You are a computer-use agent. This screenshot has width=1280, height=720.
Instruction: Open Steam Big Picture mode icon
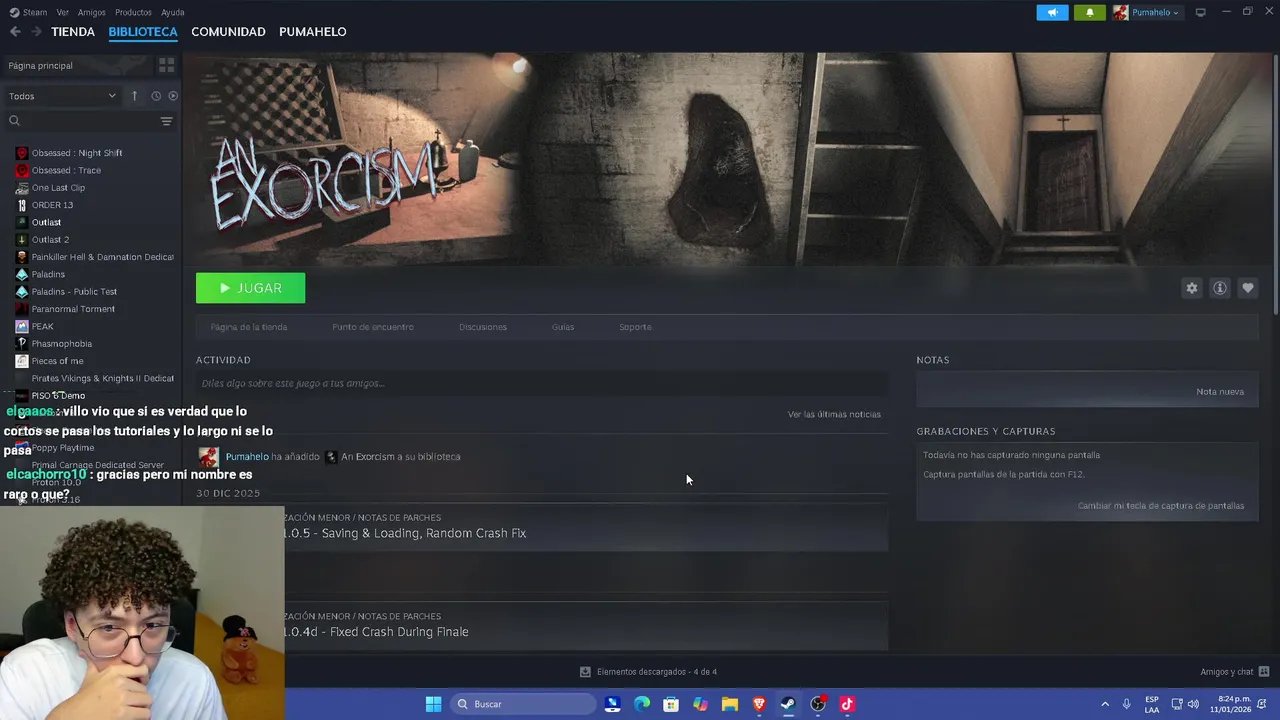point(1200,12)
